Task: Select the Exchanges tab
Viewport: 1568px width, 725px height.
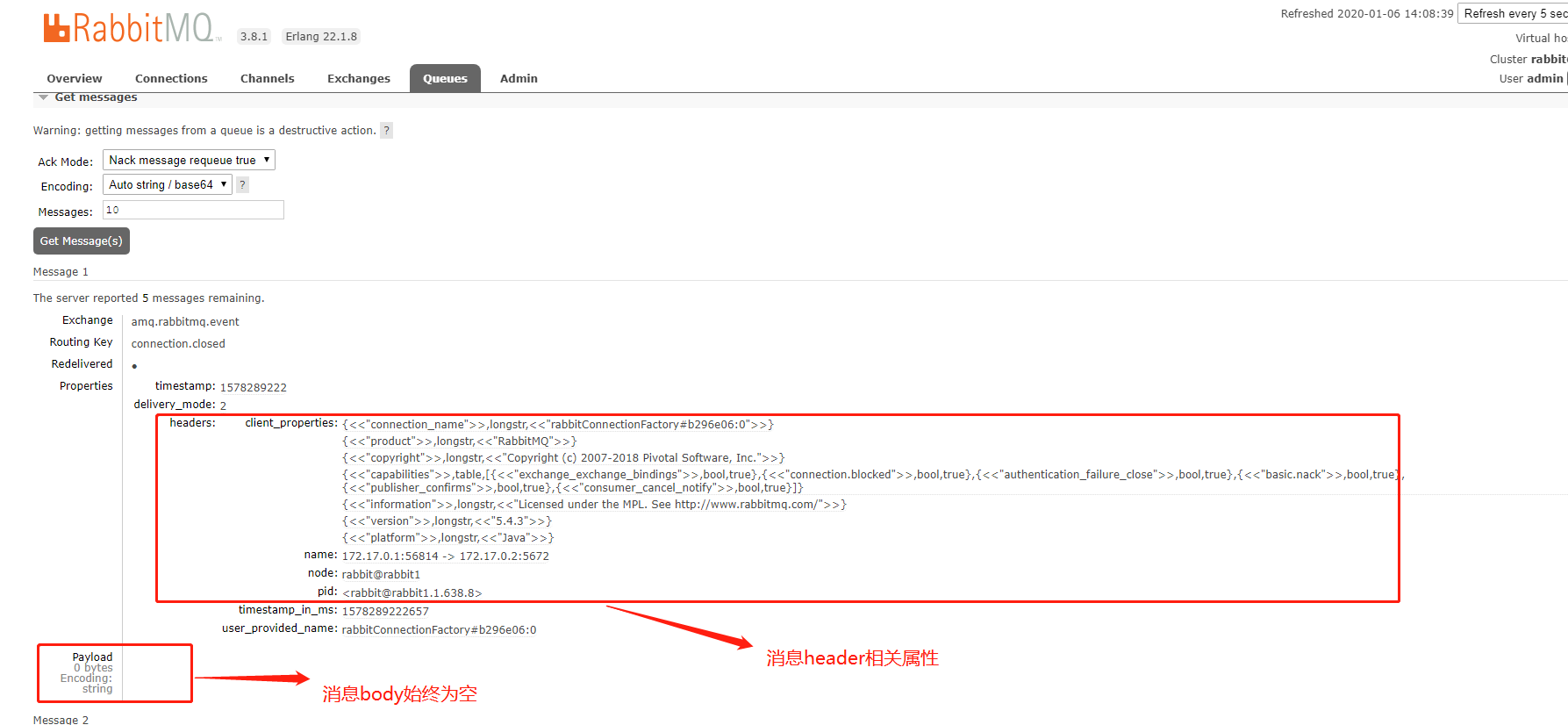Action: click(359, 79)
